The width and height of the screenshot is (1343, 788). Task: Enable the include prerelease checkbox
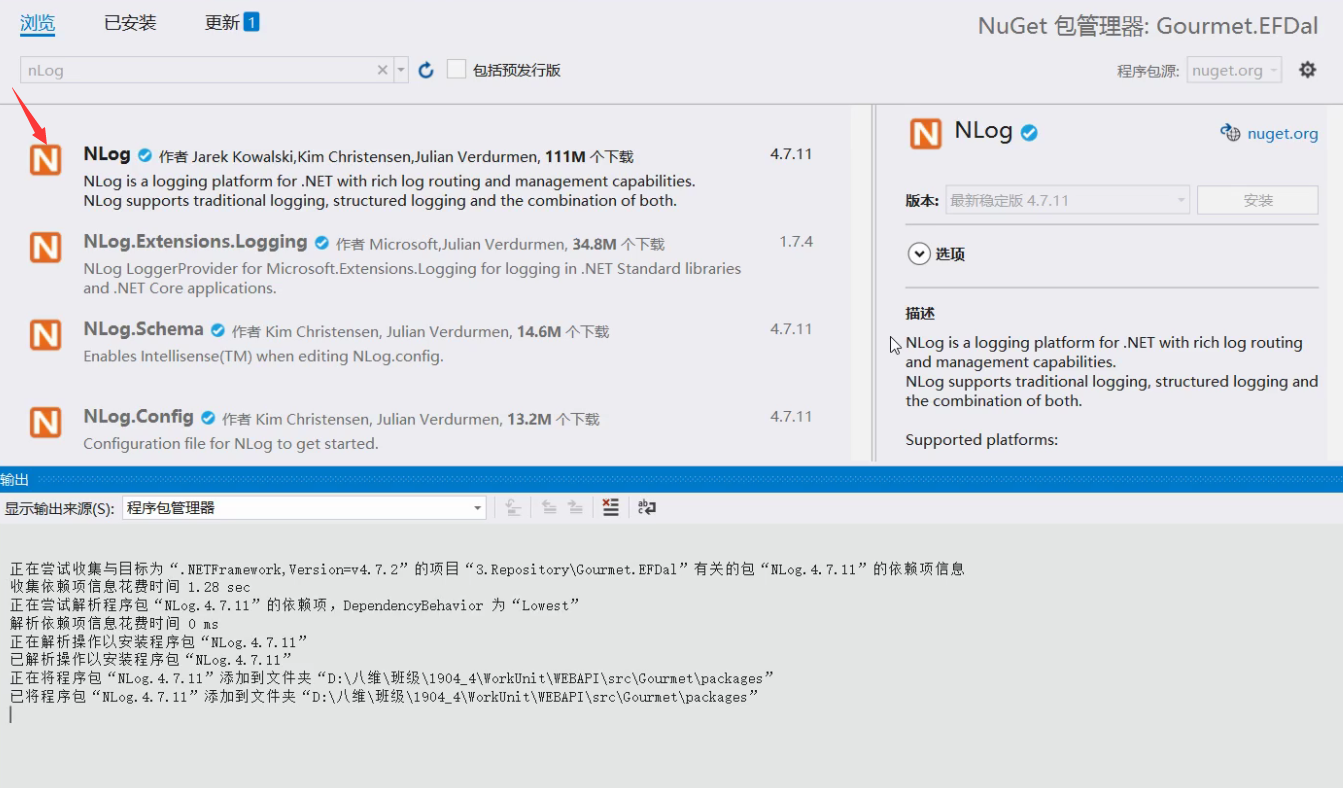click(x=456, y=70)
